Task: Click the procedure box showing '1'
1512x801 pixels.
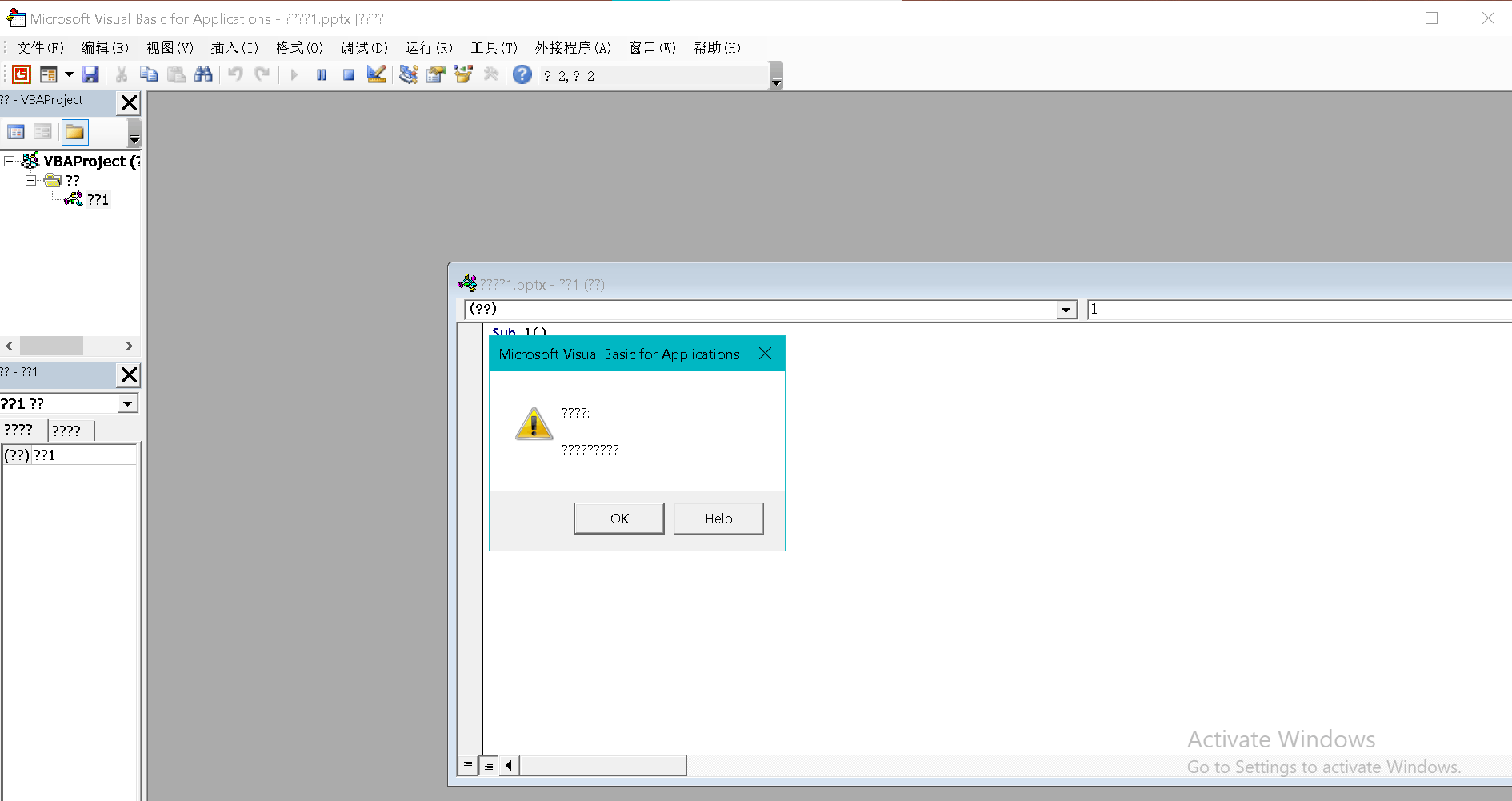Action: [x=1299, y=310]
